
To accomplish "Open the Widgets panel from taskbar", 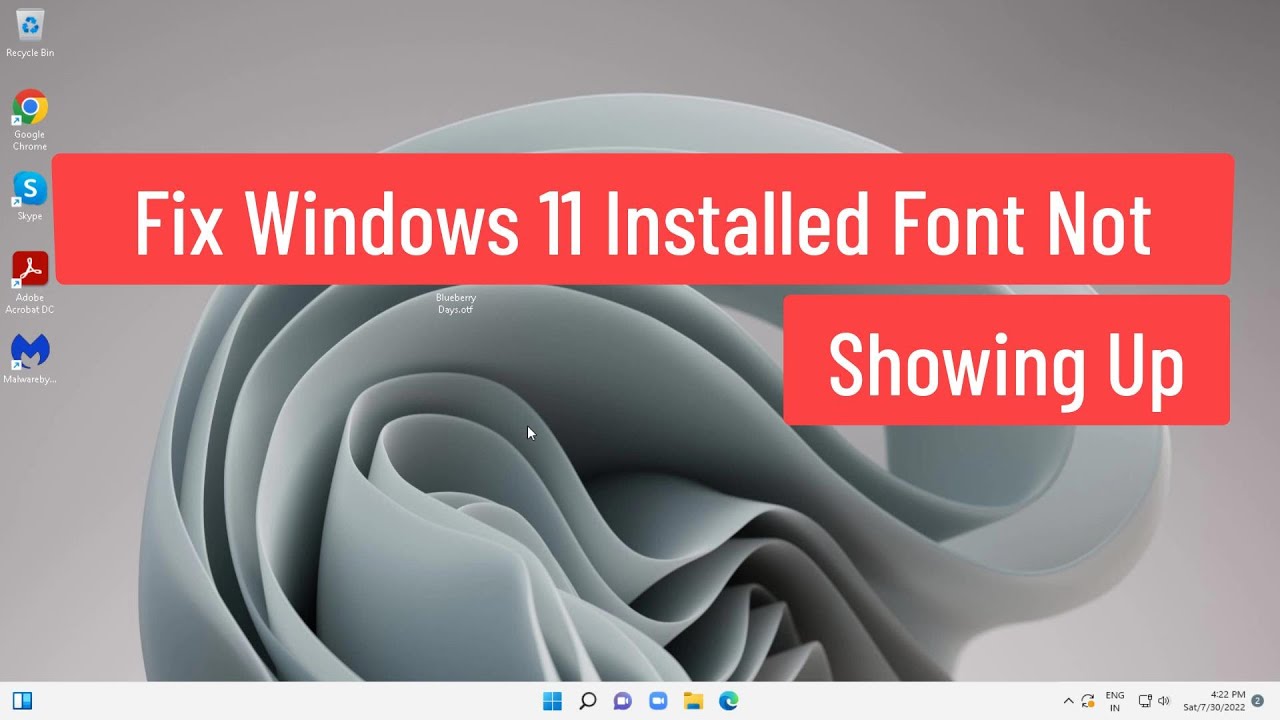I will (x=22, y=701).
